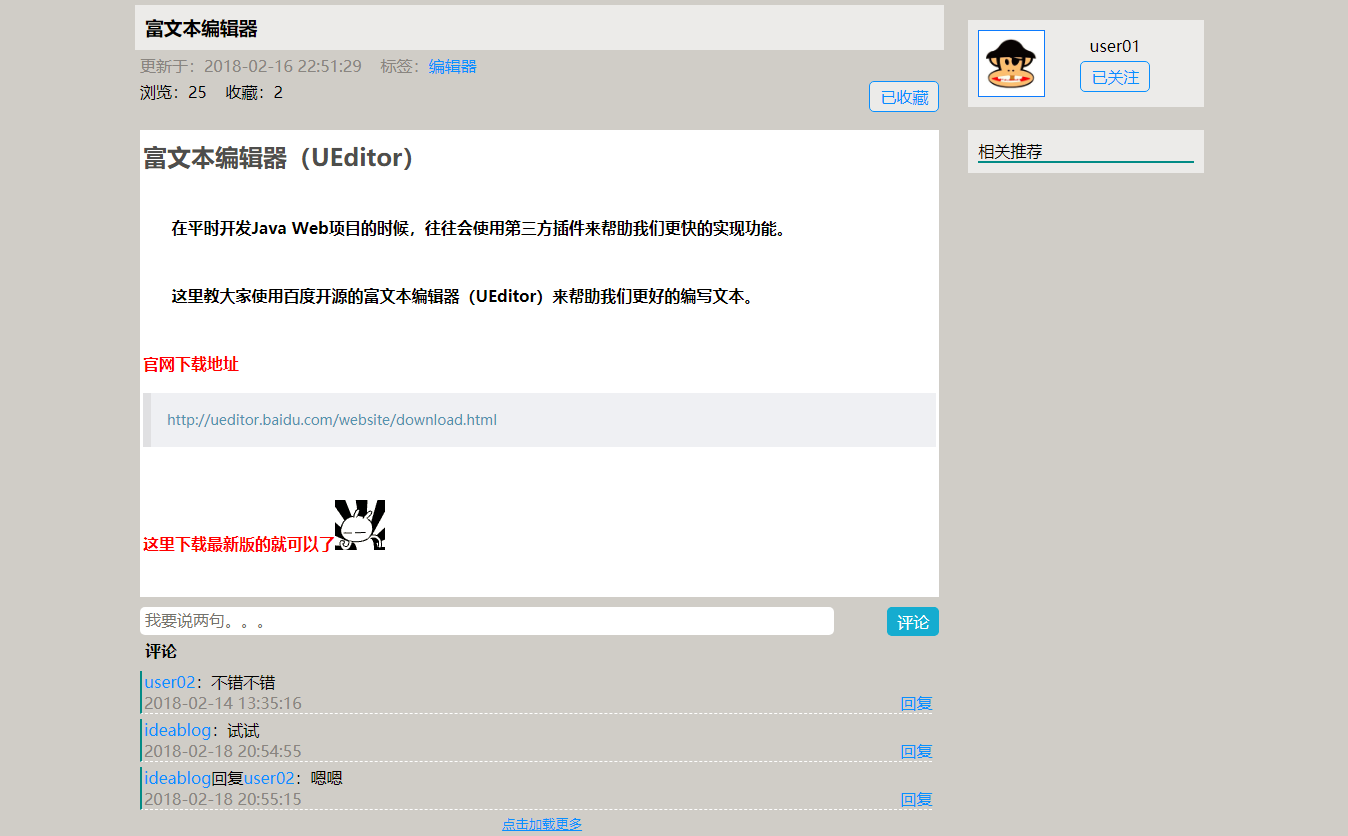This screenshot has height=836, width=1348.
Task: Open ideablog profile link on 试试 comment
Action: coord(178,731)
